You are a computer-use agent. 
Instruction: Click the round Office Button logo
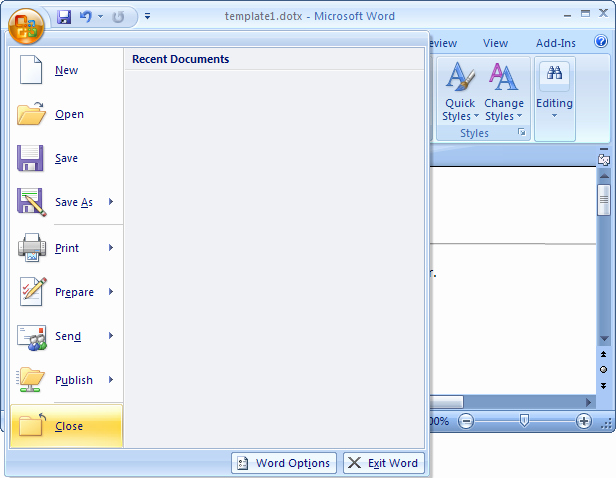[x=26, y=26]
